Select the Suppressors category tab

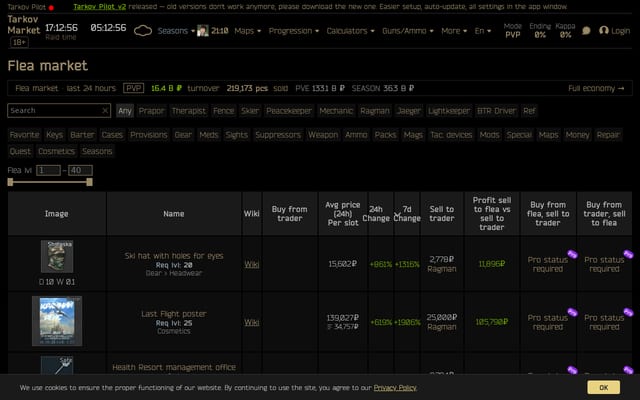[x=278, y=135]
